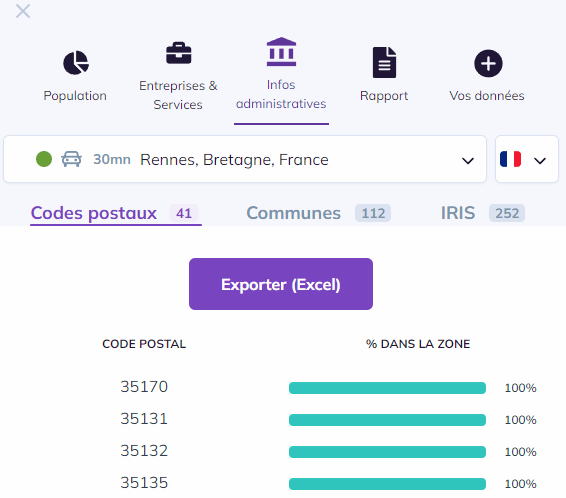Click the green zone color dot

(x=44, y=159)
